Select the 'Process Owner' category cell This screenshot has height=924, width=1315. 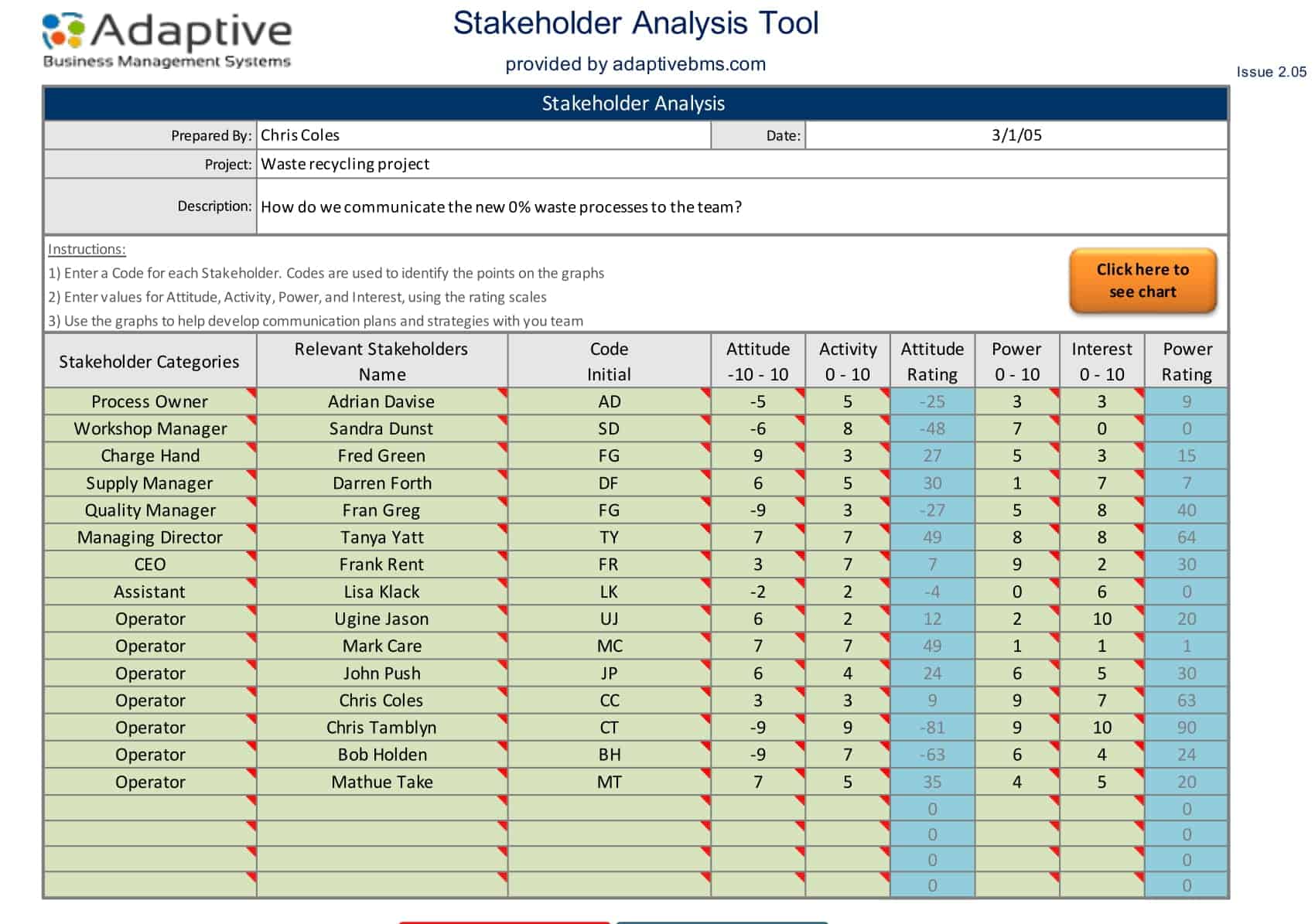click(x=149, y=402)
